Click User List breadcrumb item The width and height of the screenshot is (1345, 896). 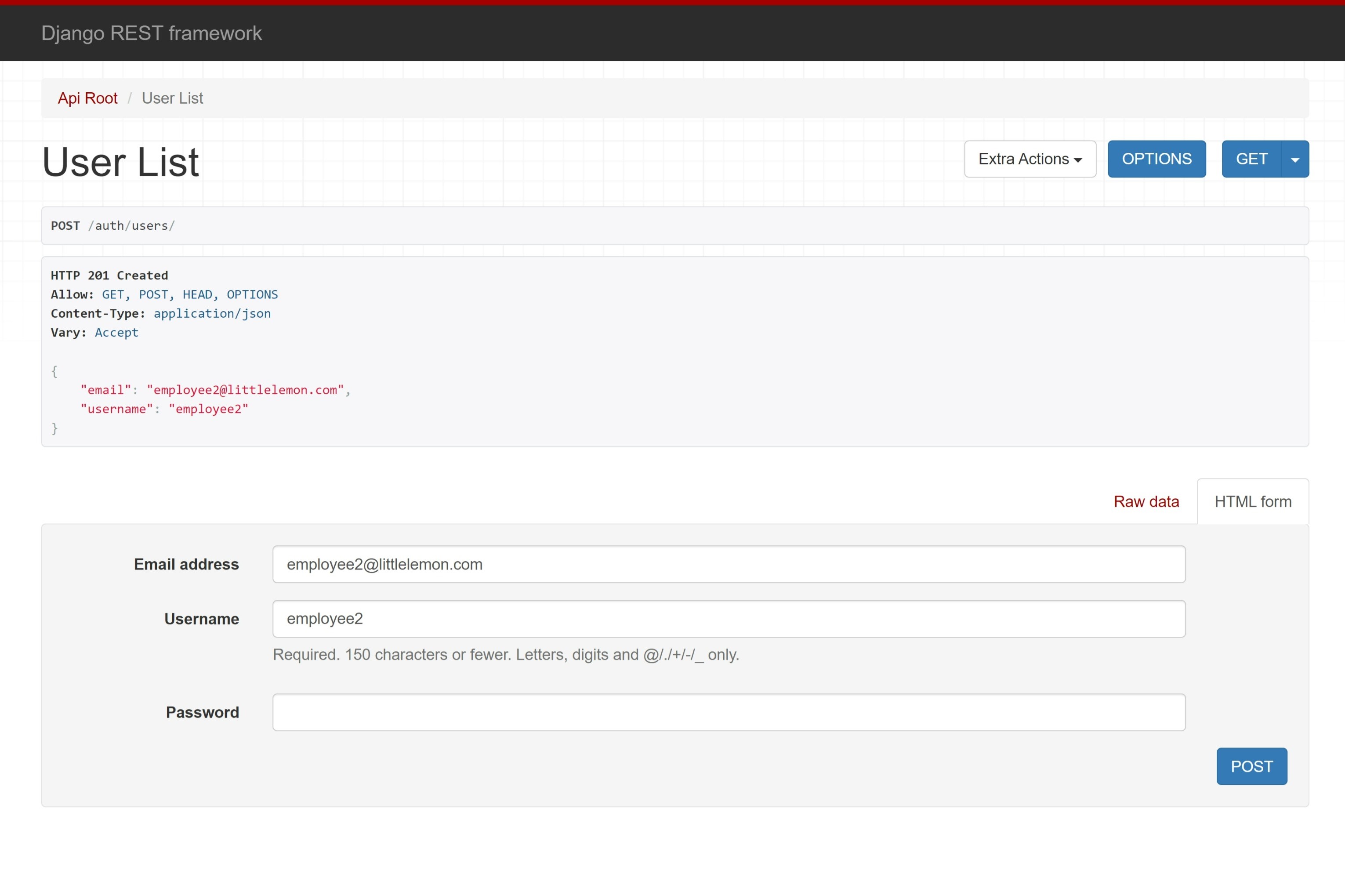pyautogui.click(x=172, y=98)
